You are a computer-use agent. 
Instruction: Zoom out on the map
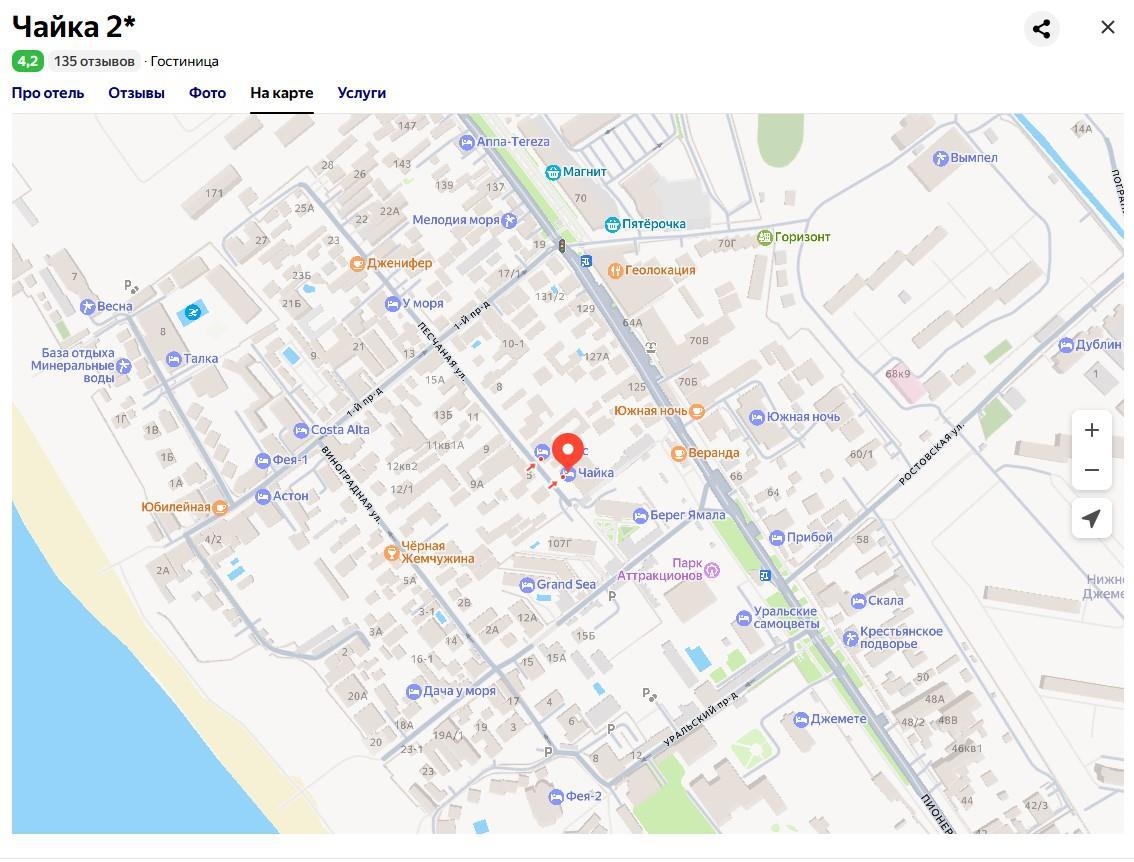click(1091, 470)
